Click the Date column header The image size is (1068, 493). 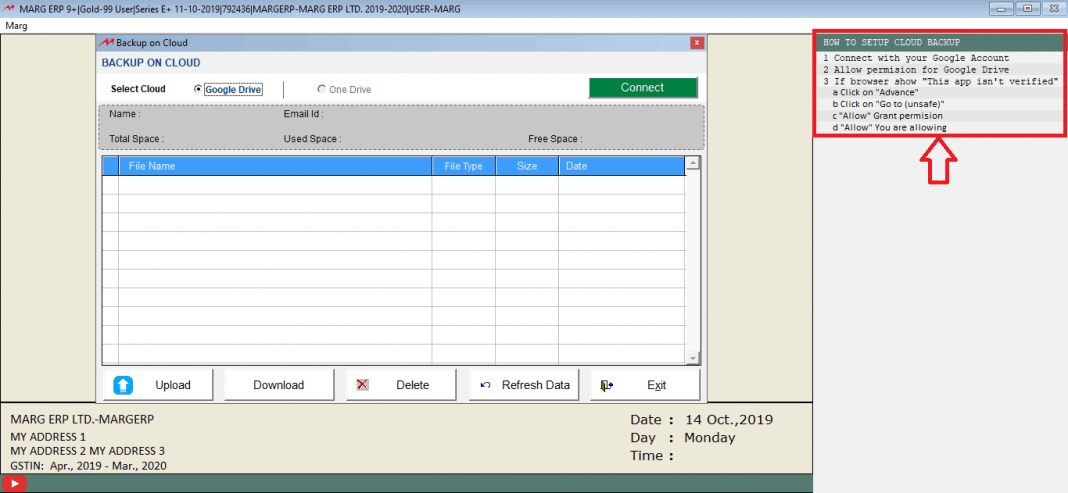click(x=620, y=166)
